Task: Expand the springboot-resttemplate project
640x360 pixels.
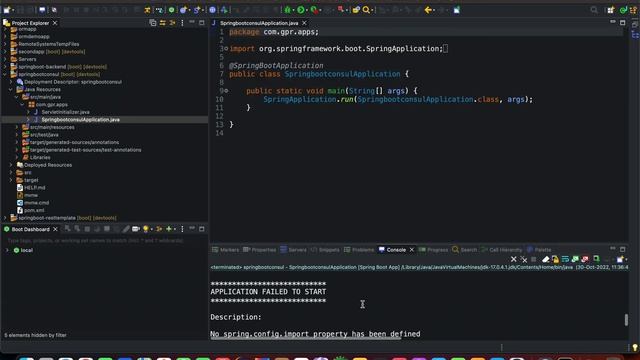Action: point(5,218)
